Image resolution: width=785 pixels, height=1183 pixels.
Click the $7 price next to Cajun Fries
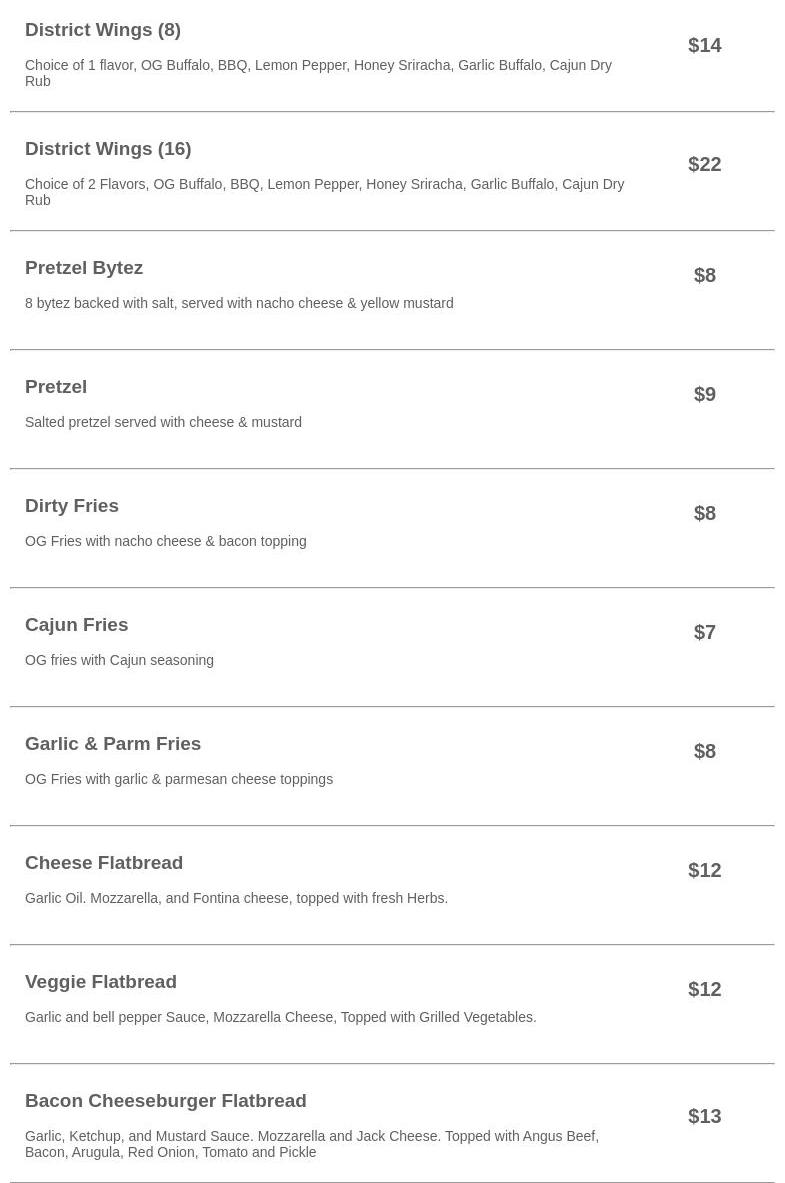(704, 632)
